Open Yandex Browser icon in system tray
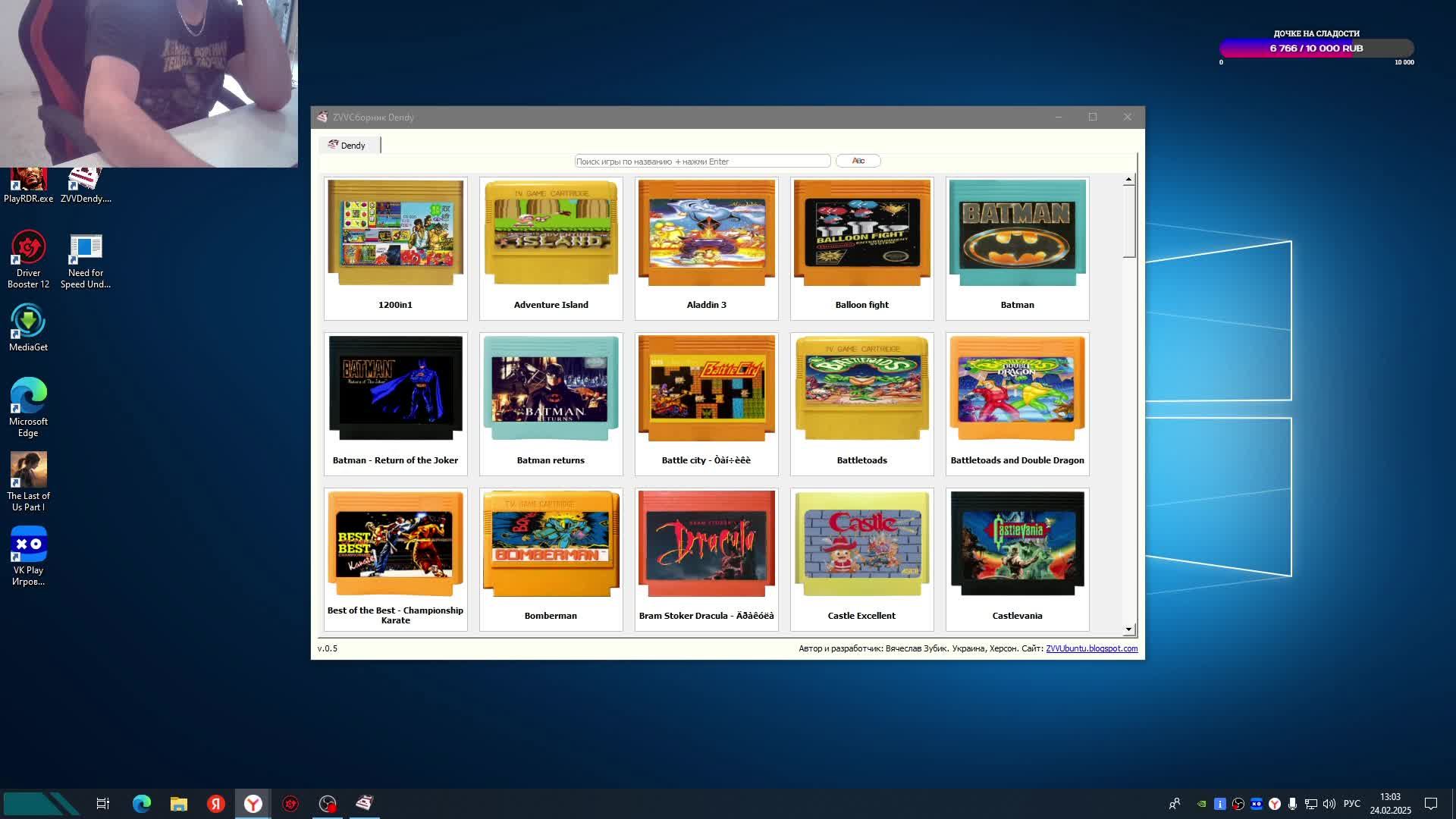Image resolution: width=1456 pixels, height=819 pixels. (1275, 804)
